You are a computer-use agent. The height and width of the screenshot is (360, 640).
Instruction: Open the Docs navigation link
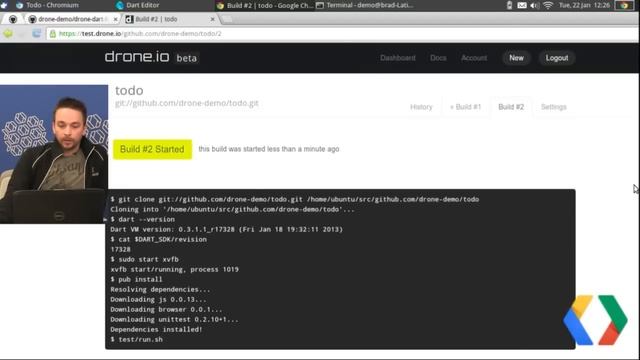pyautogui.click(x=438, y=58)
